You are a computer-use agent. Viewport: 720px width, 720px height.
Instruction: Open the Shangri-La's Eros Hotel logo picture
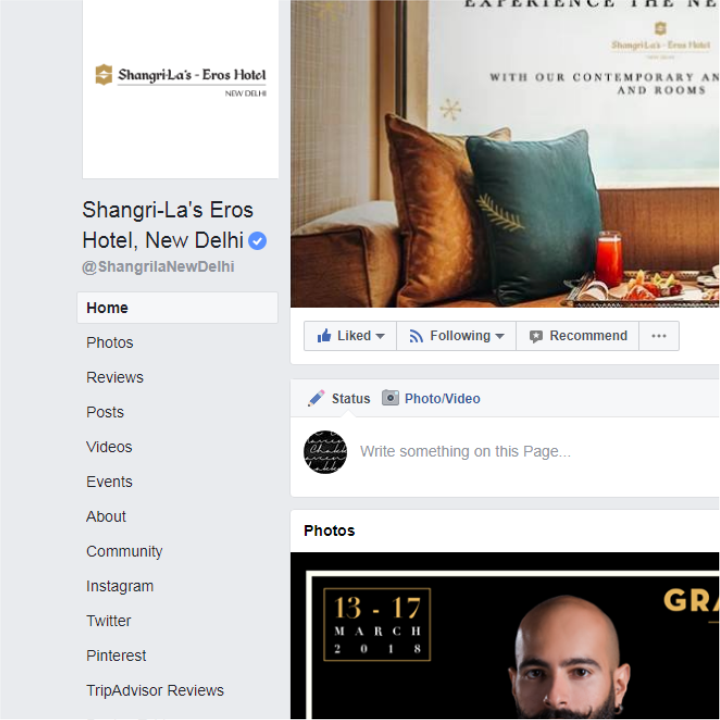point(180,89)
